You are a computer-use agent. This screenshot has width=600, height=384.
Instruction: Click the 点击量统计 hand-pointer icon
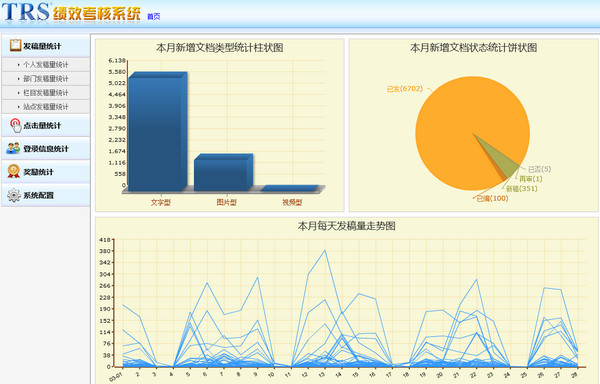(x=15, y=125)
